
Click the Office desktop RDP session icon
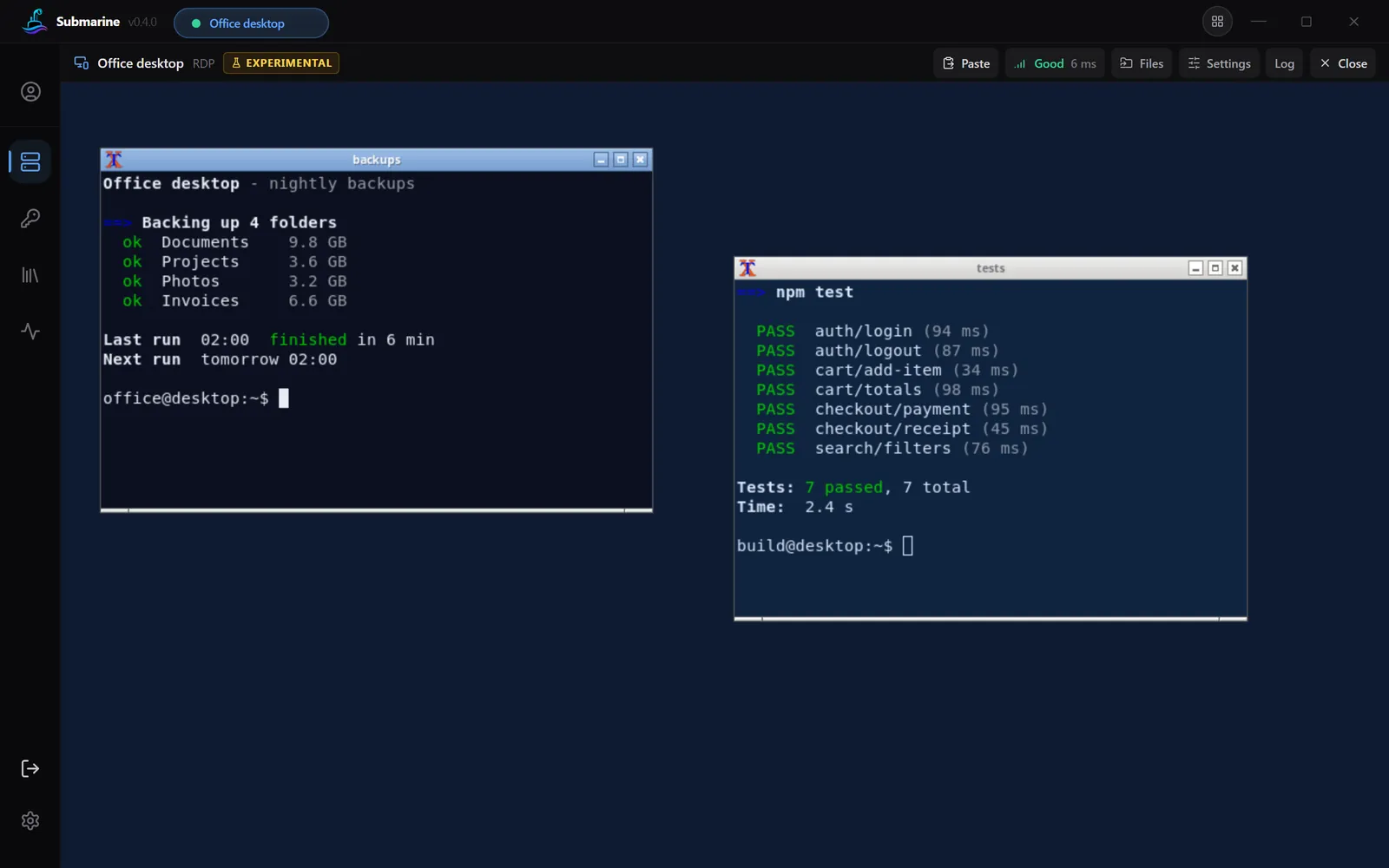tap(82, 62)
